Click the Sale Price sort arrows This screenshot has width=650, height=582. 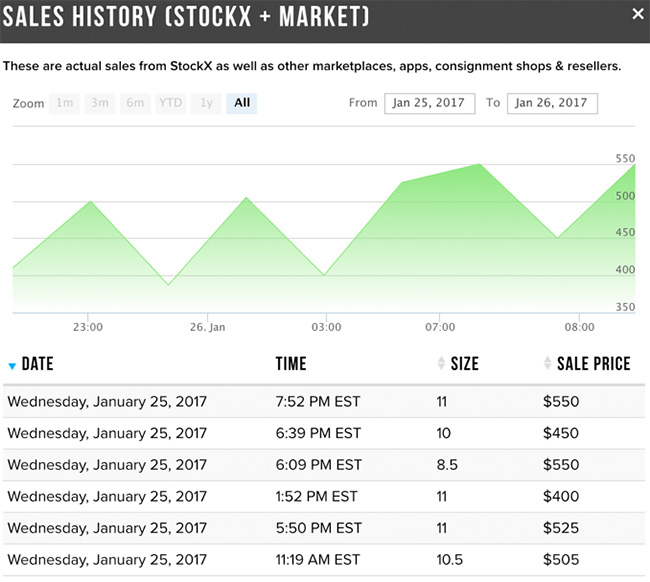pos(547,364)
